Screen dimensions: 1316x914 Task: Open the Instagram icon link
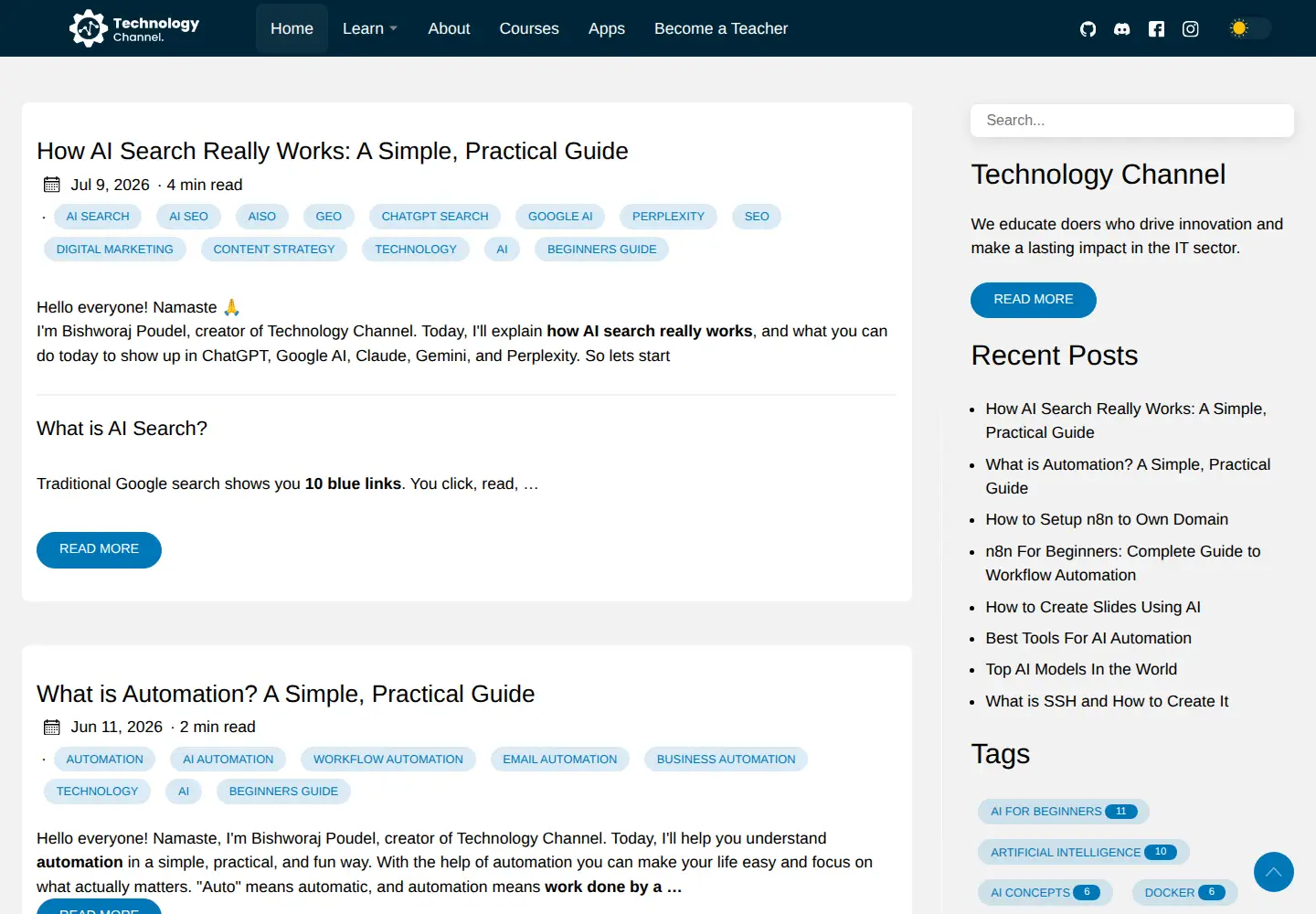pyautogui.click(x=1191, y=29)
